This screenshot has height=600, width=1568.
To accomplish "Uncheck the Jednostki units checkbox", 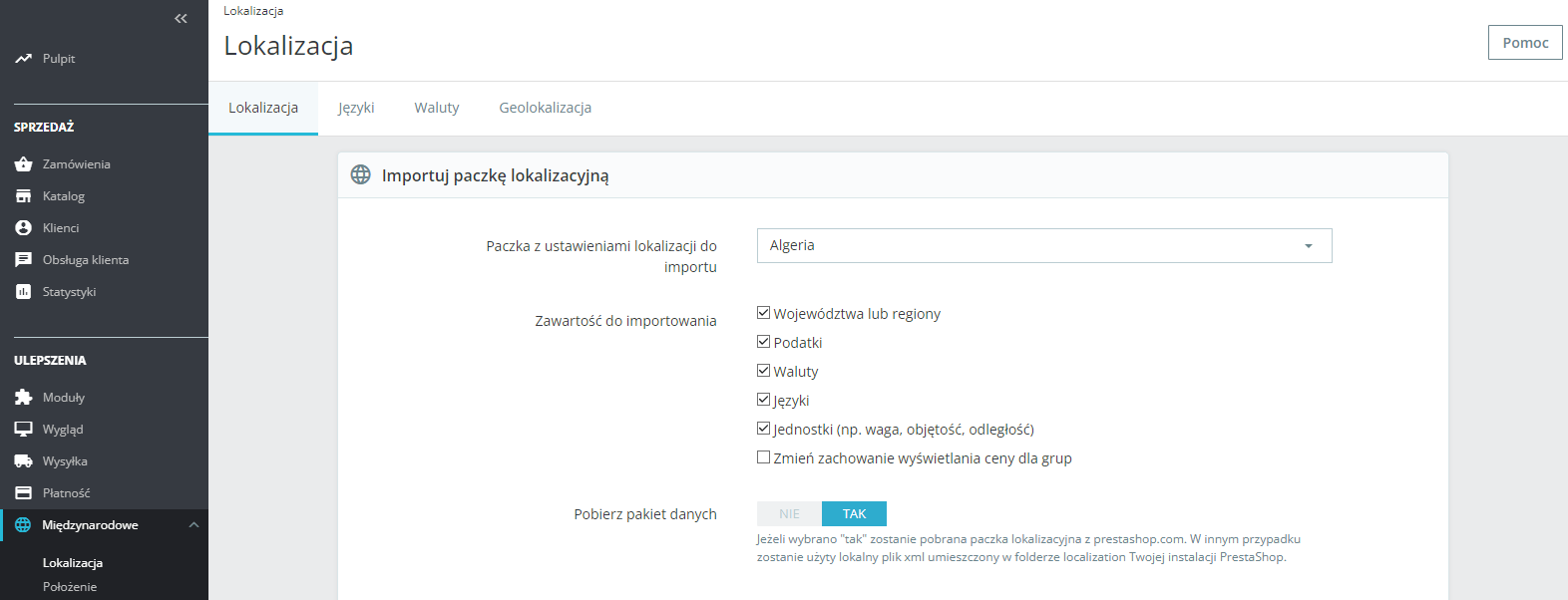I will (x=763, y=429).
